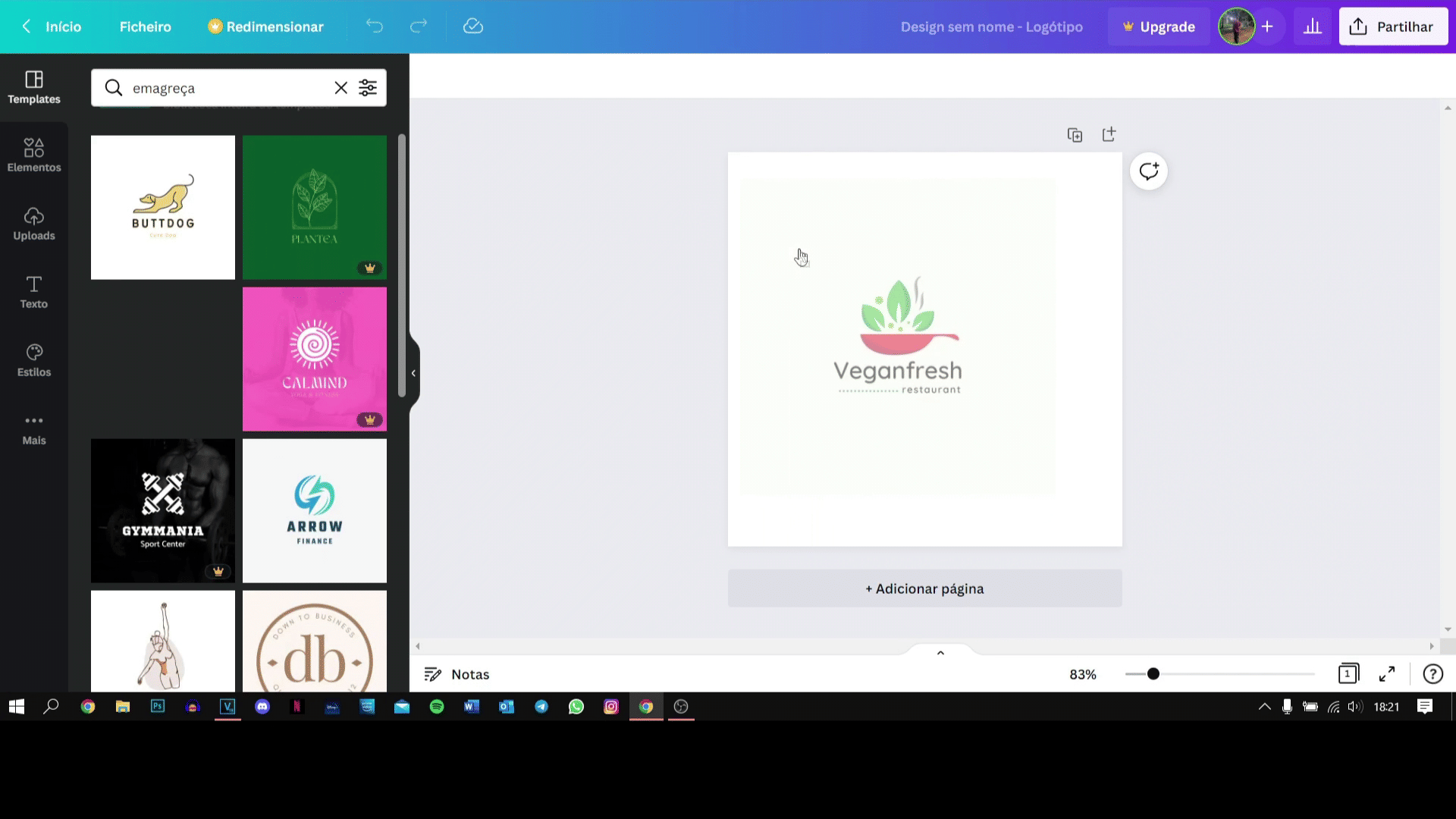The height and width of the screenshot is (819, 1456).
Task: Toggle the page grid view
Action: click(1348, 674)
